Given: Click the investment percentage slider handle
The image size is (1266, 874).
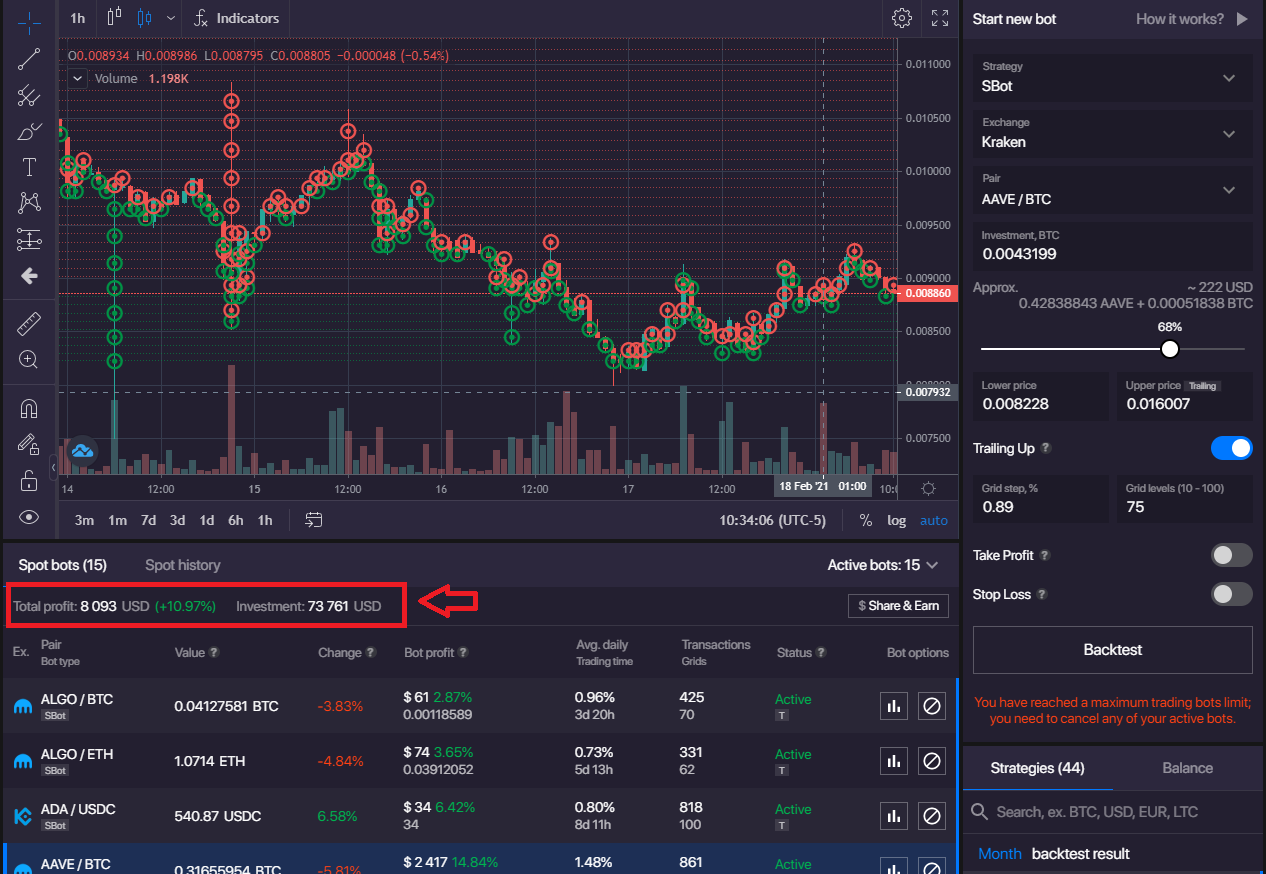Looking at the screenshot, I should coord(1169,349).
